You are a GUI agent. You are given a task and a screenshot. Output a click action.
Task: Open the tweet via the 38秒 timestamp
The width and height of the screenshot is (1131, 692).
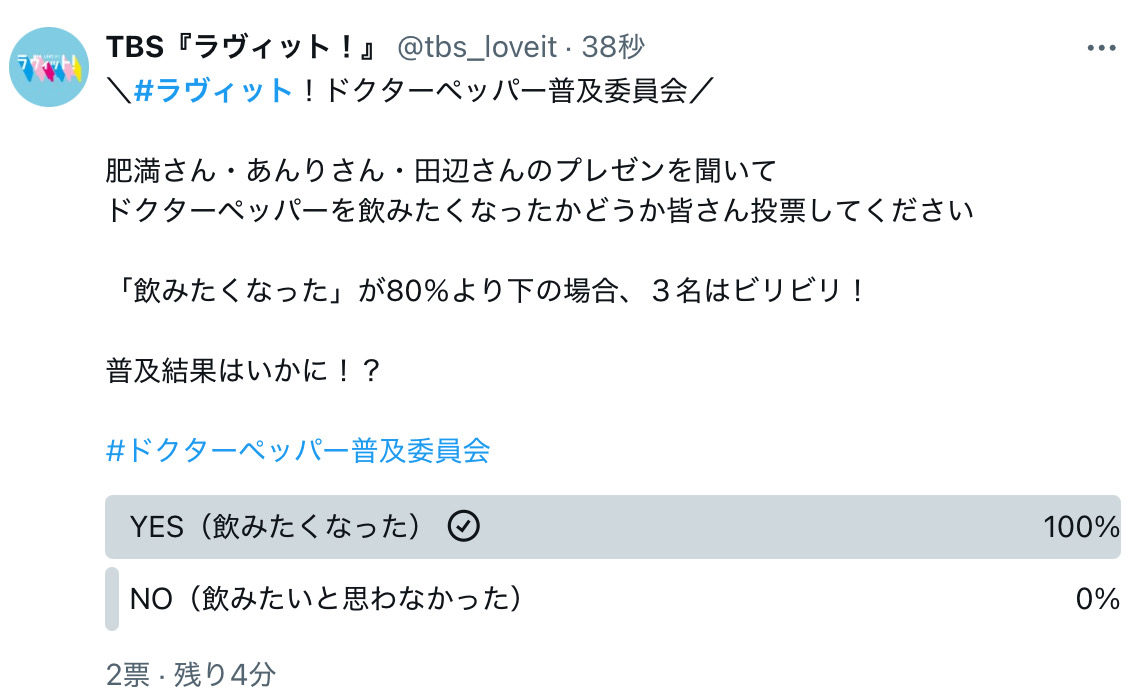point(613,47)
